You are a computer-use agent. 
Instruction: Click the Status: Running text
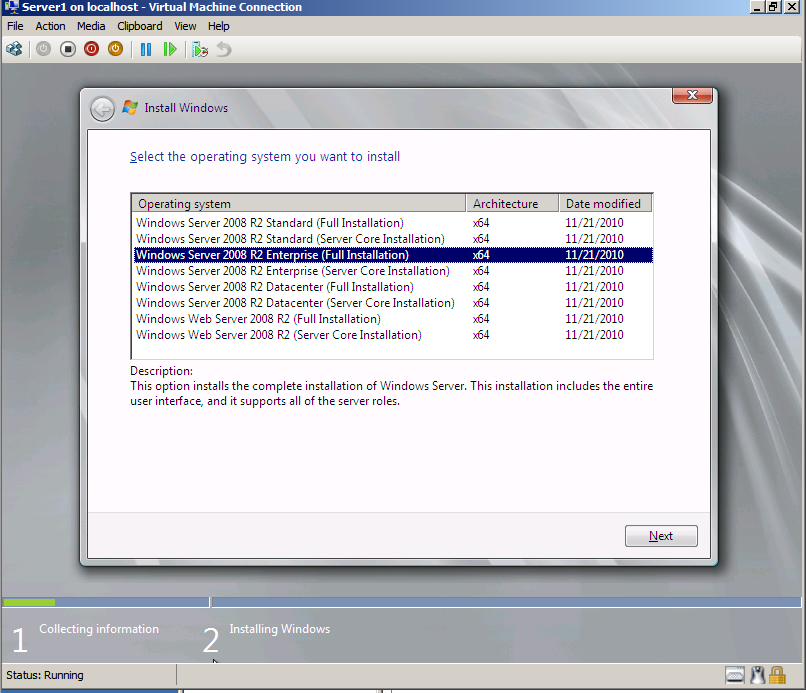pos(45,675)
